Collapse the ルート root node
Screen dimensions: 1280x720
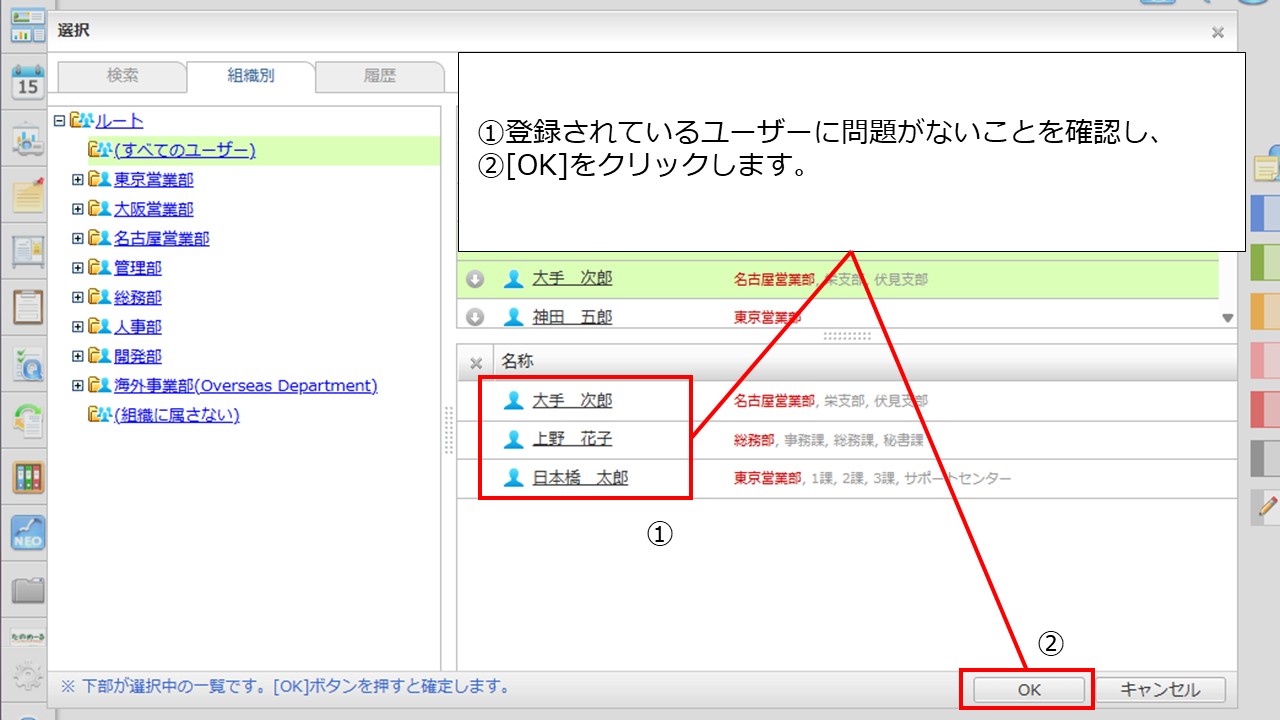tap(59, 121)
